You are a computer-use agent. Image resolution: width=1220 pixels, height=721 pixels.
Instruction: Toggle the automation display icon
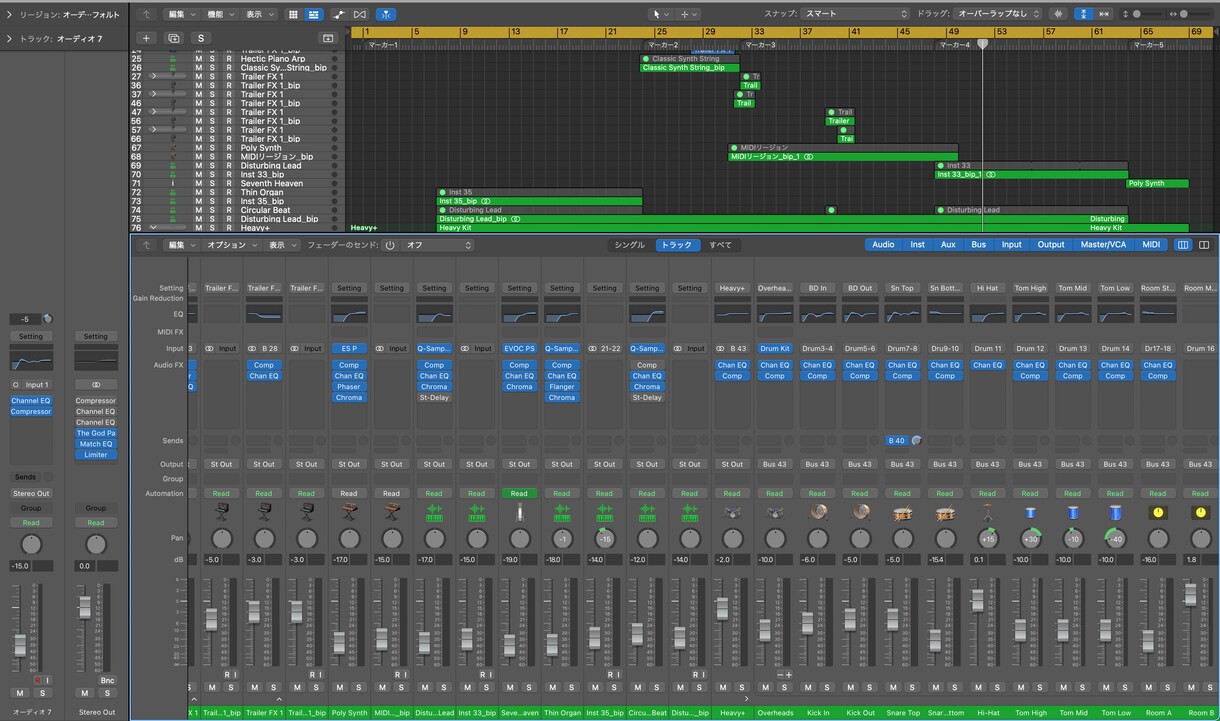click(x=338, y=14)
